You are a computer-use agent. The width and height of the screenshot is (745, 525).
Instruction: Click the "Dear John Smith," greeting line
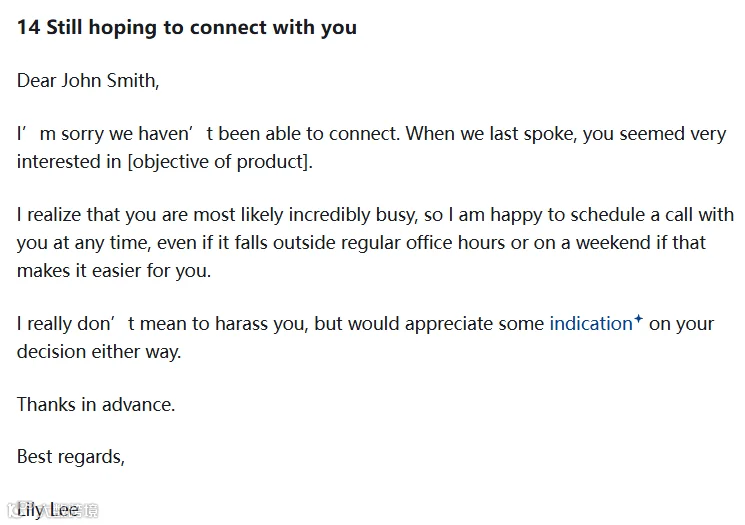88,81
